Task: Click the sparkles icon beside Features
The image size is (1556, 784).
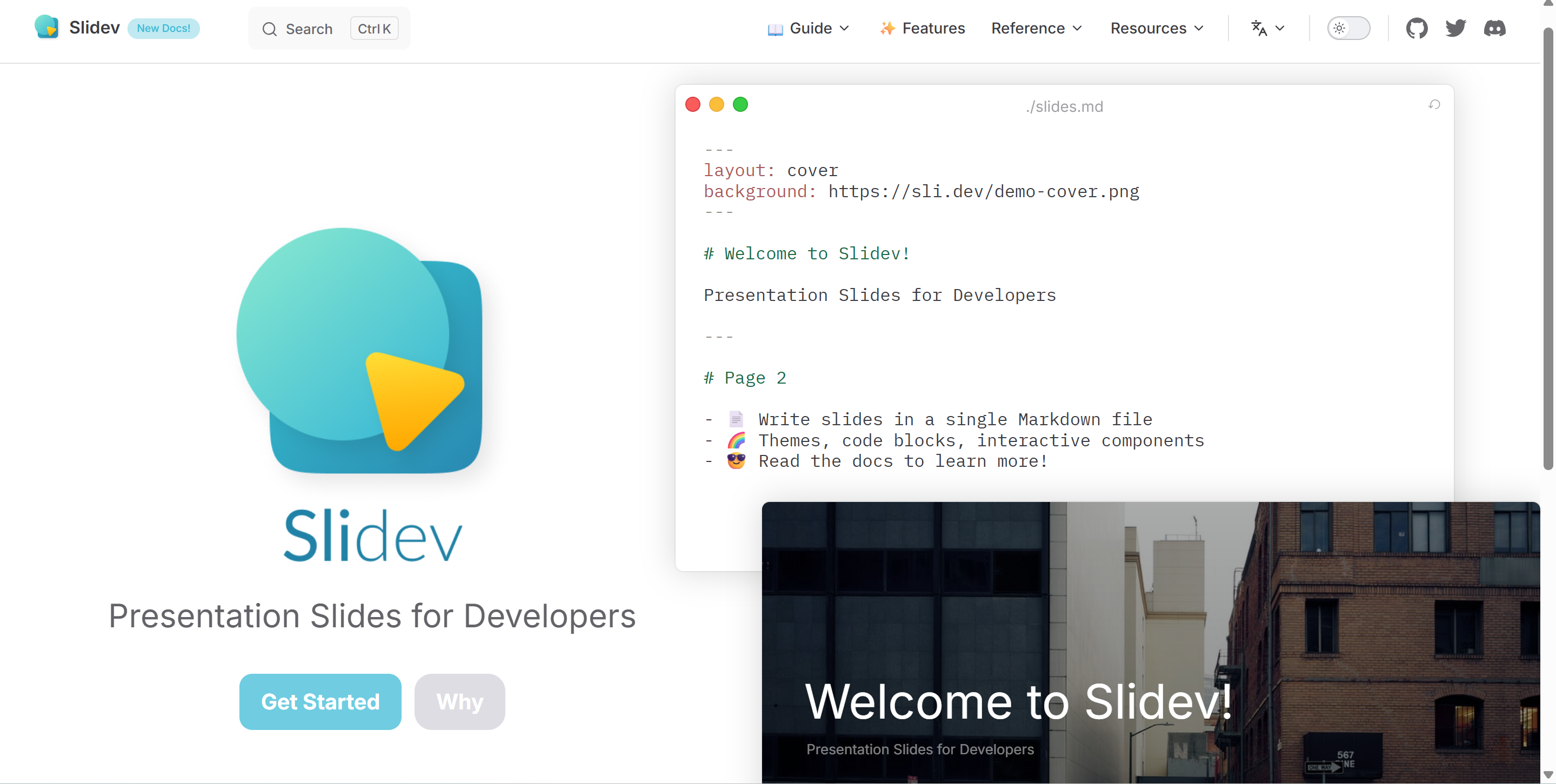Action: coord(887,29)
